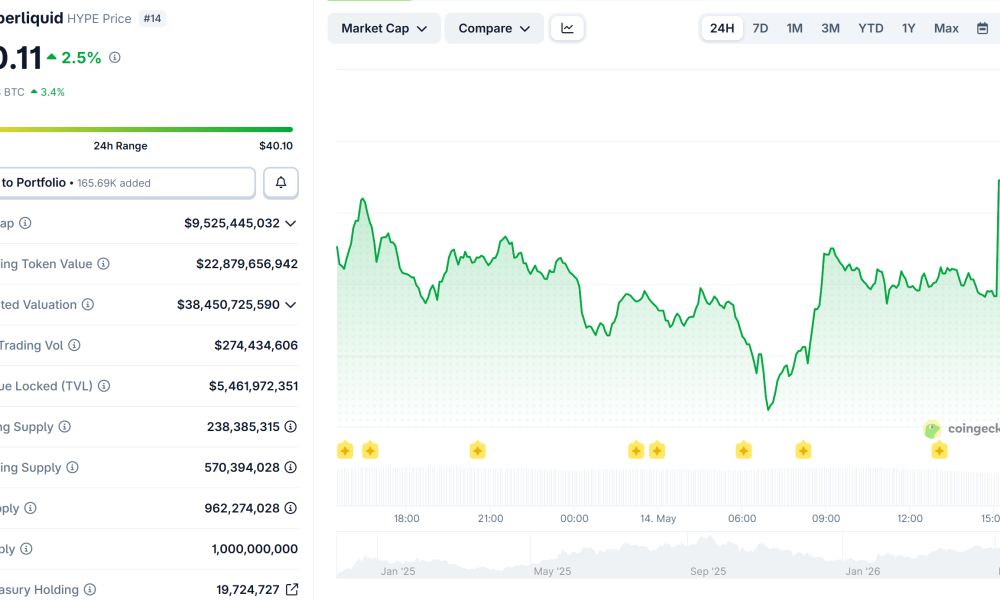Click the 24h Range progress bar
1000x600 pixels.
coord(146,129)
